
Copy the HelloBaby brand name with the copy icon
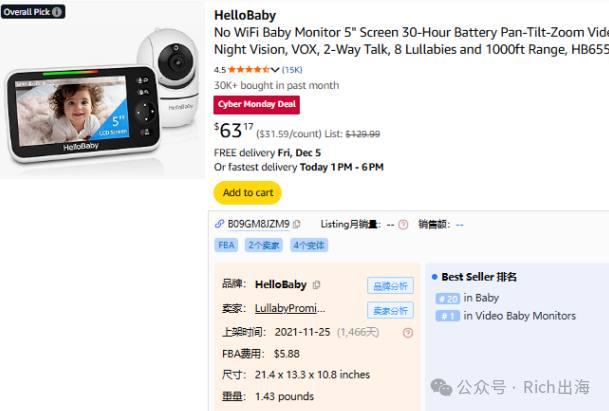[317, 285]
